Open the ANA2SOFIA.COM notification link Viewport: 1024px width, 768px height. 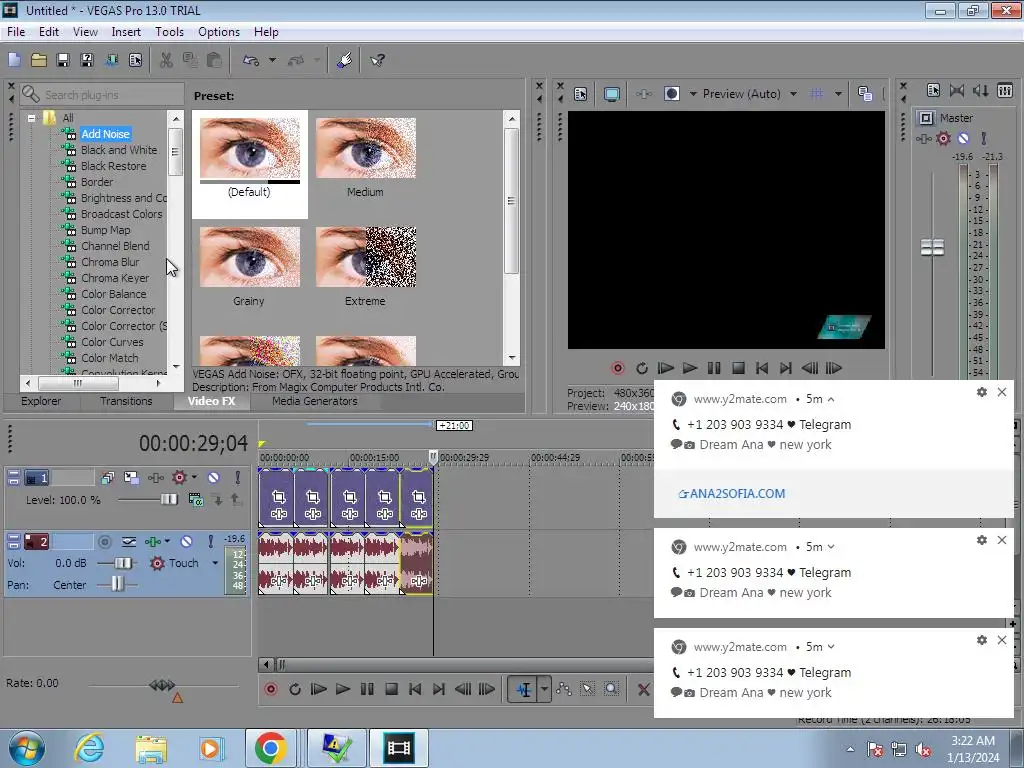click(x=731, y=494)
